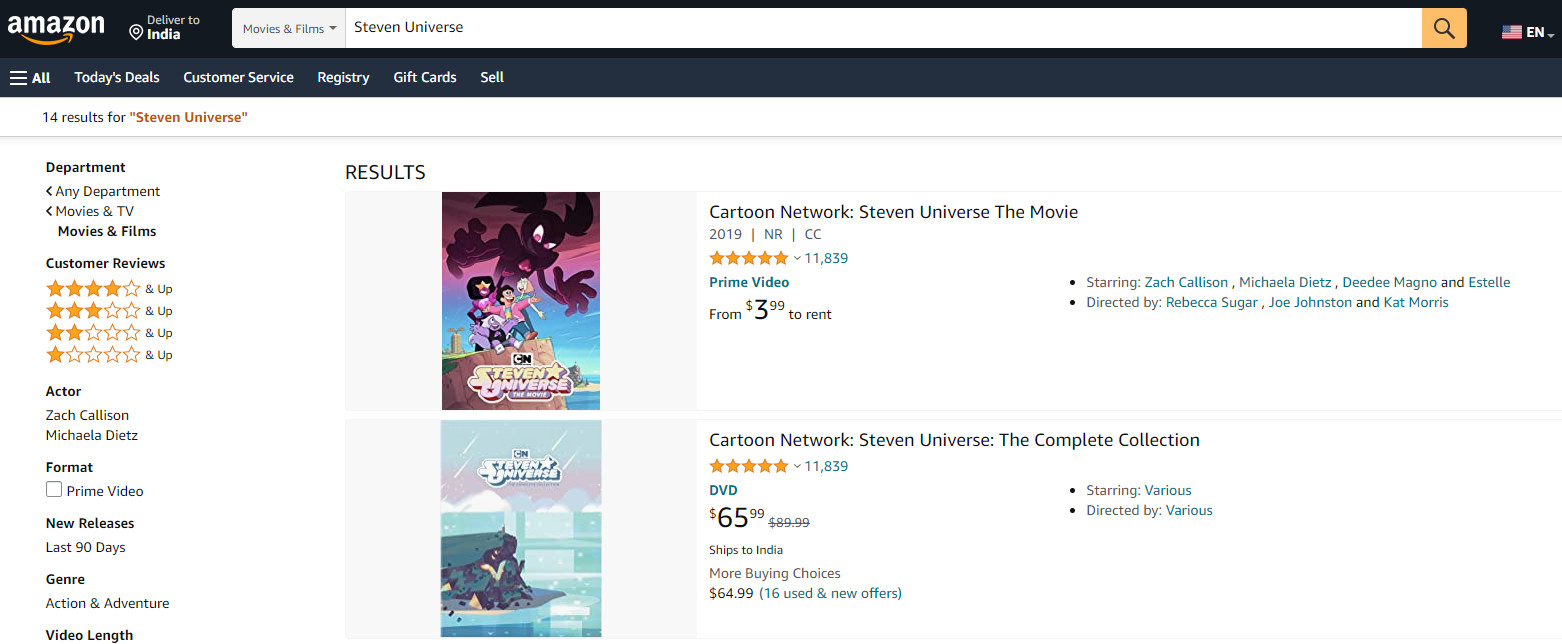
Task: Enable the Prime Video format checkbox
Action: (x=54, y=490)
